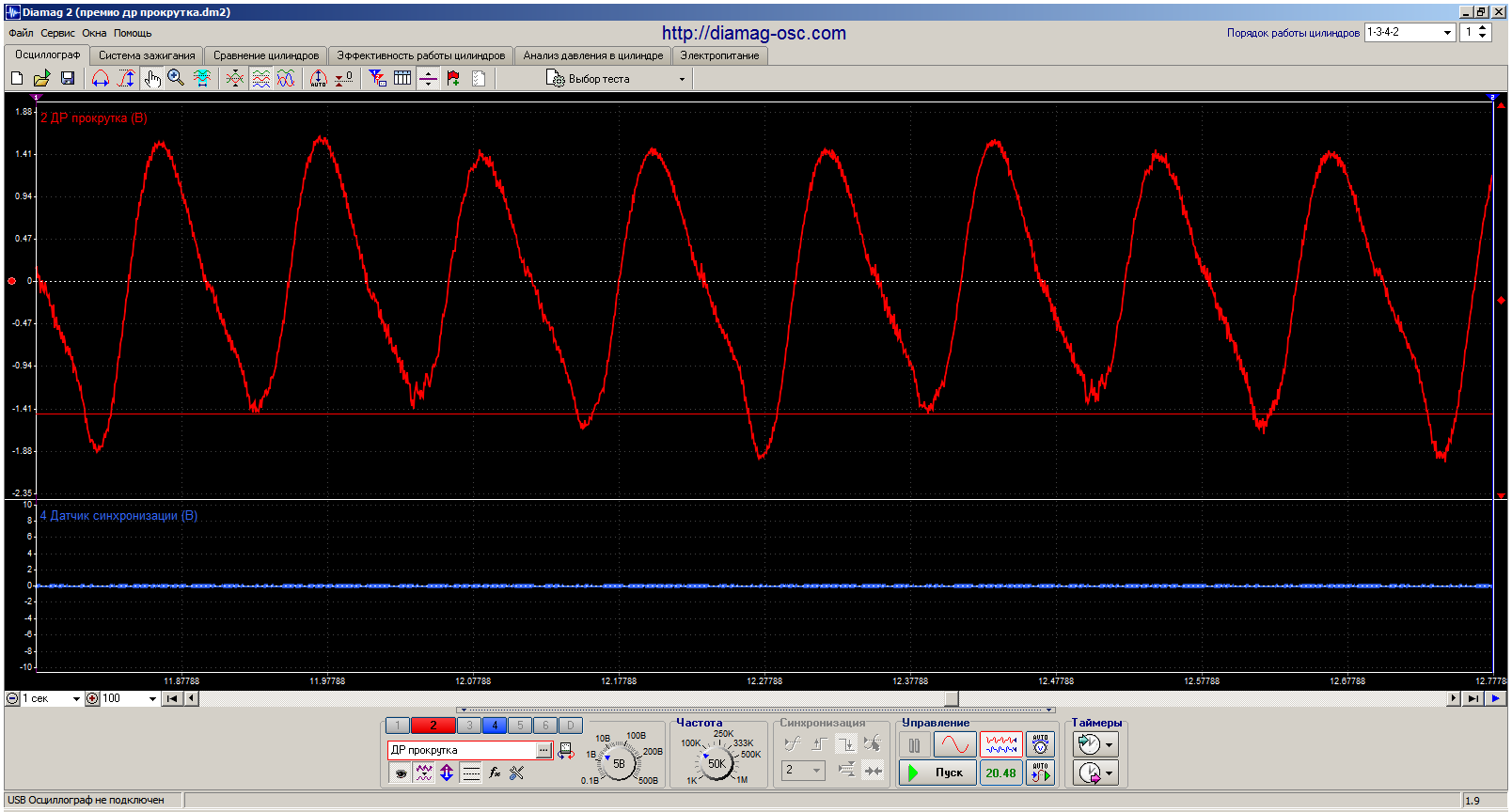Switch to the Электропитание tab

tap(719, 55)
